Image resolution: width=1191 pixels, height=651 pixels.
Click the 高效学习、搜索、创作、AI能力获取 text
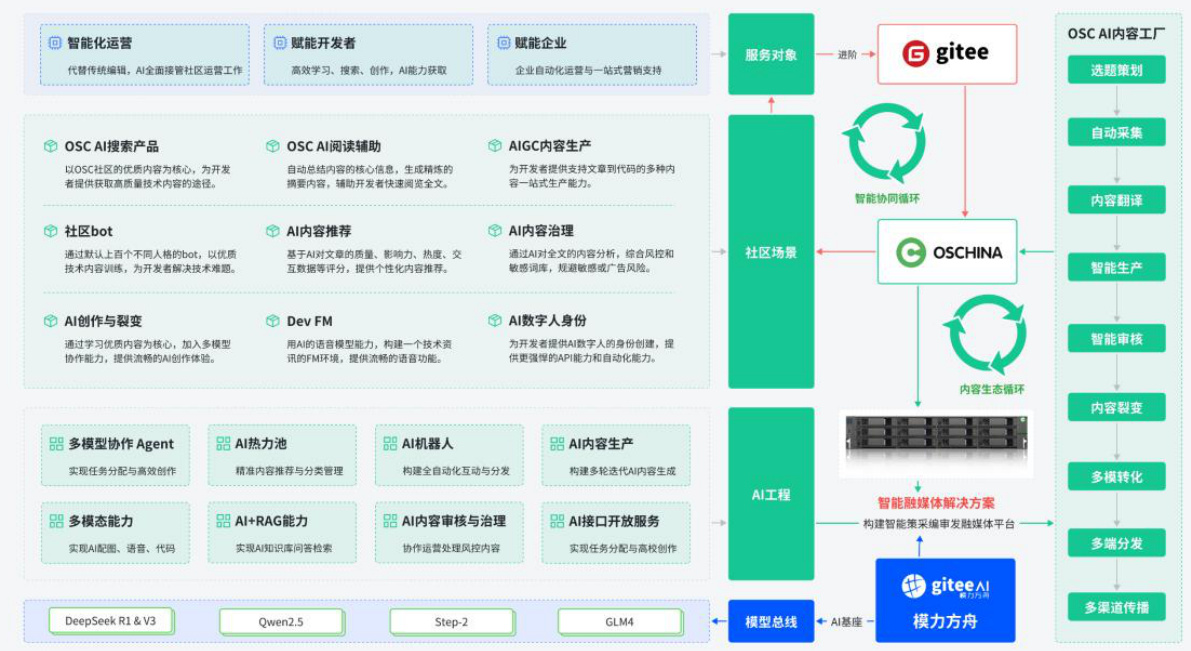point(369,70)
